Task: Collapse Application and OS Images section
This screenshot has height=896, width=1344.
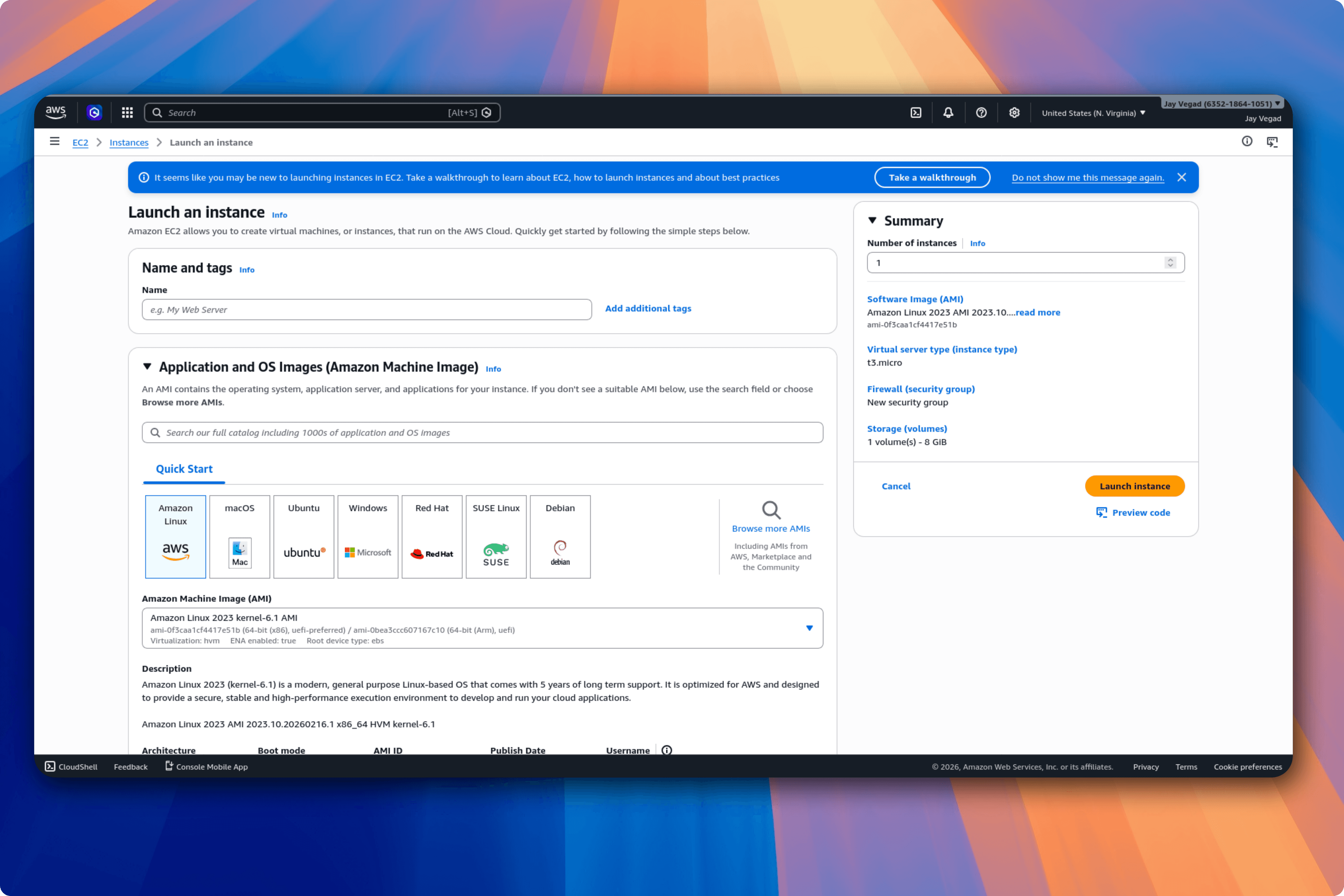Action: 147,367
